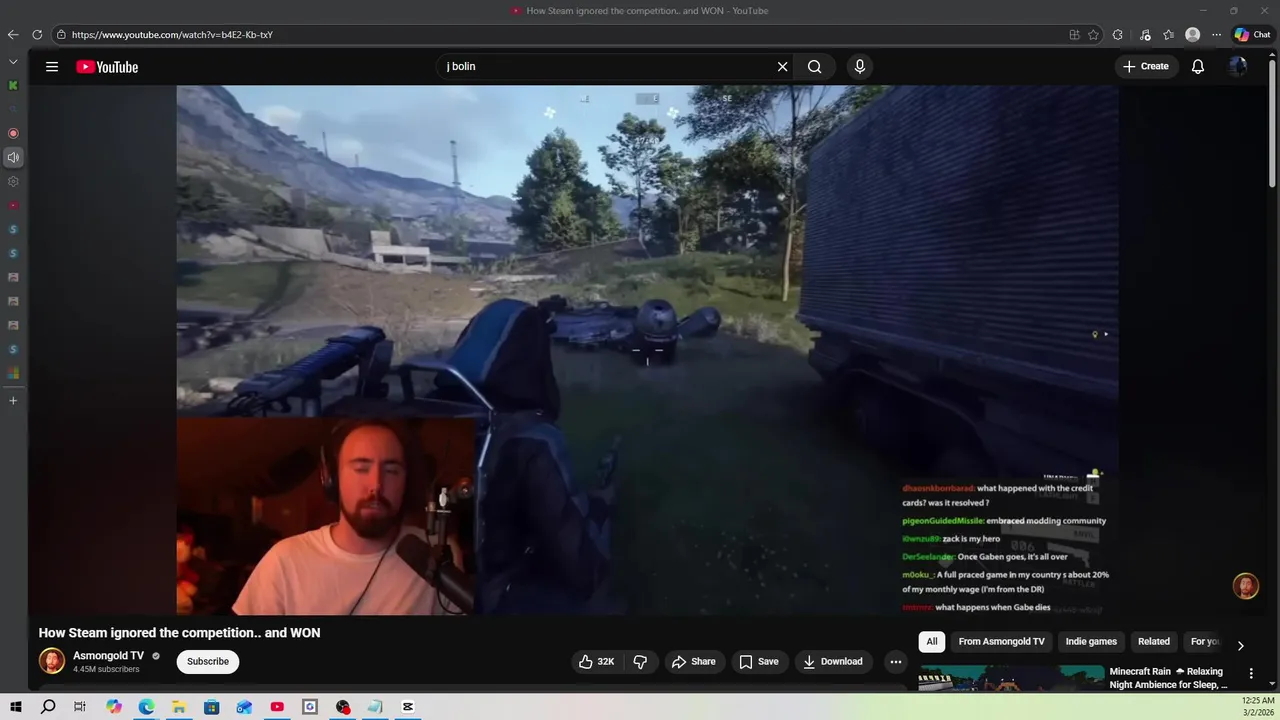Select the Indie games chip
The width and height of the screenshot is (1280, 720).
click(x=1091, y=642)
